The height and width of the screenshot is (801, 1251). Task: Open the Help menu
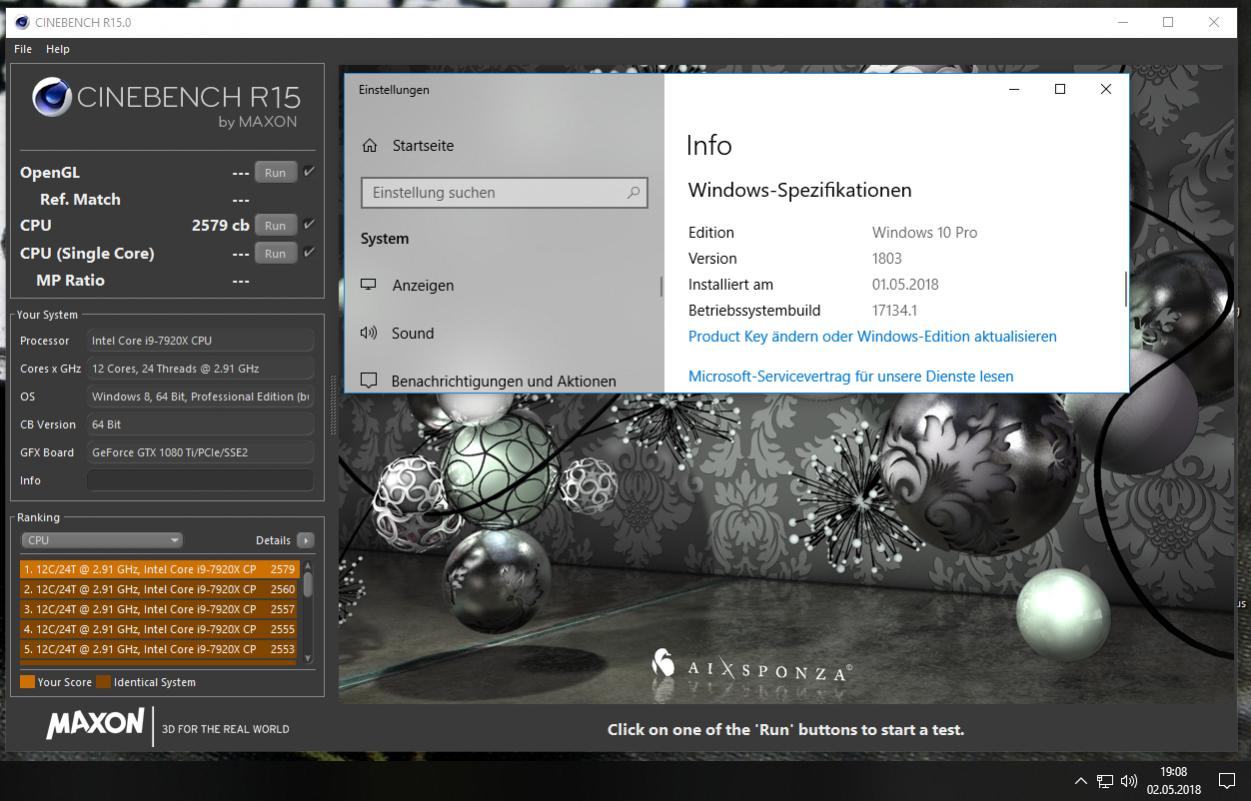58,49
